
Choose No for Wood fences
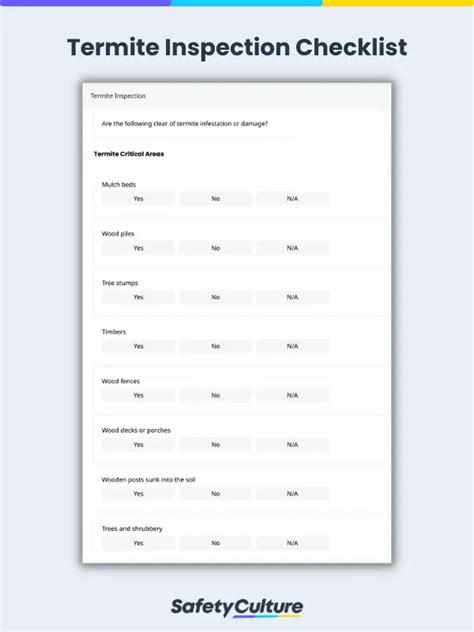(x=216, y=395)
